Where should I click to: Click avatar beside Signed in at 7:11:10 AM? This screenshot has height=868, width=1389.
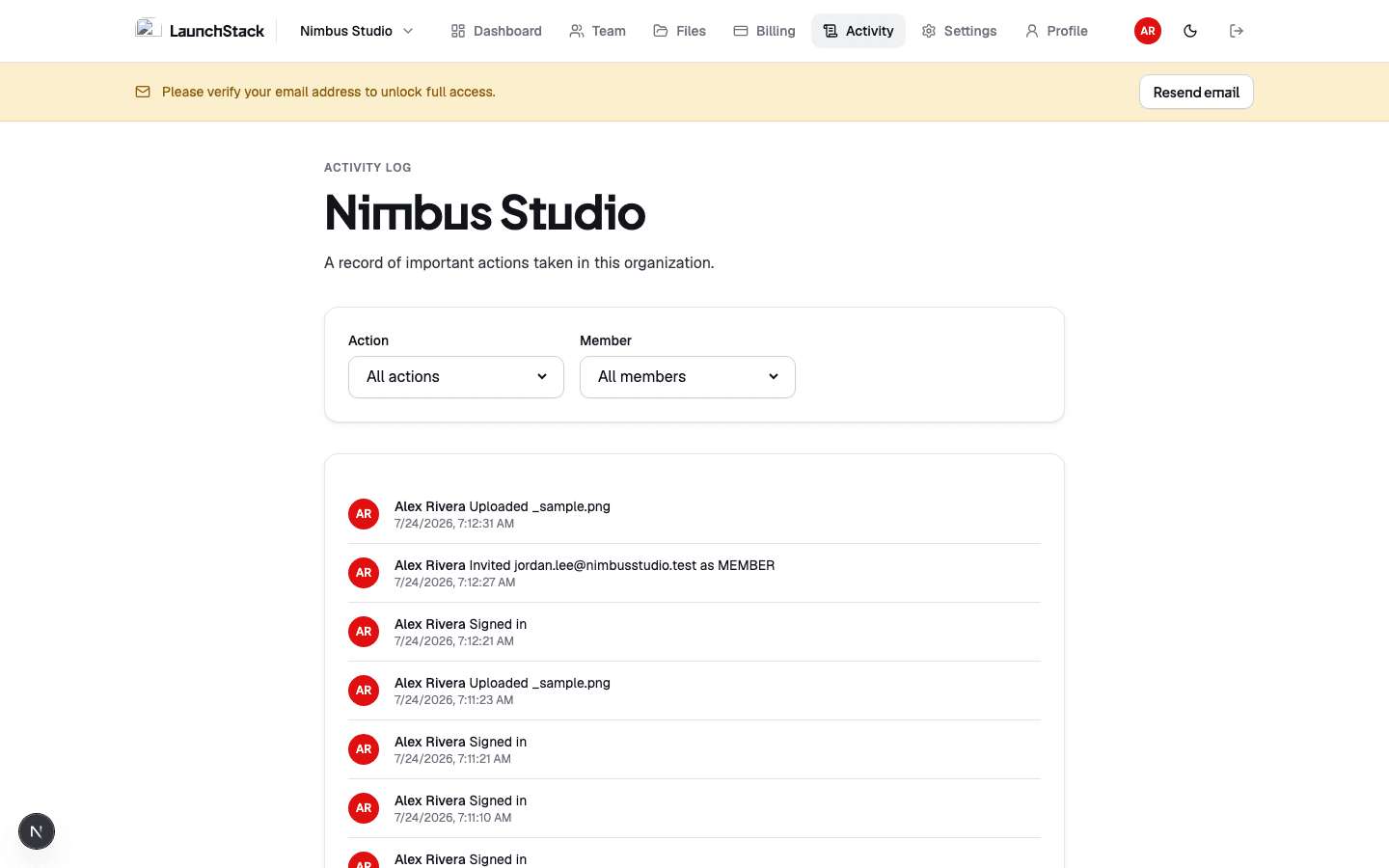coord(364,808)
